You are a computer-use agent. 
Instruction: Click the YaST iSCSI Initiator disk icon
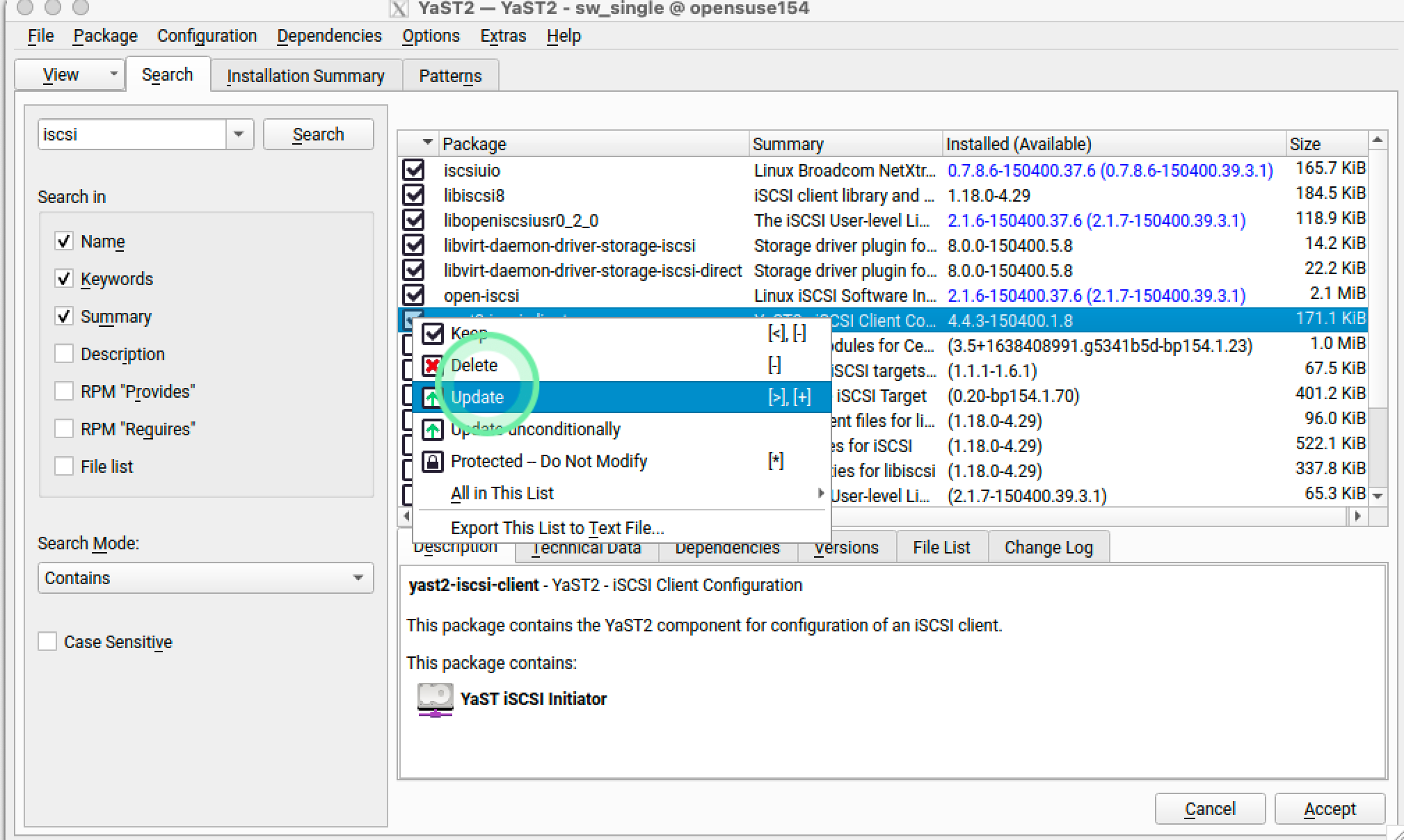(435, 700)
